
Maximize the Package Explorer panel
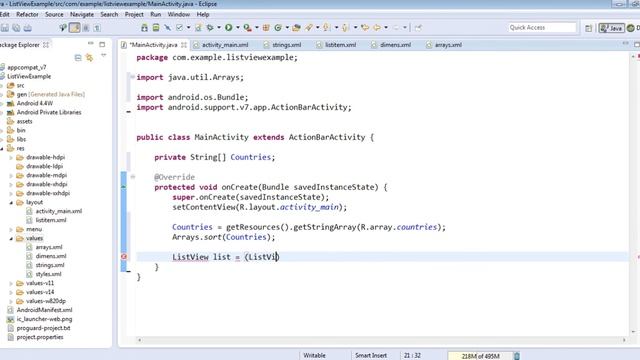(x=102, y=44)
